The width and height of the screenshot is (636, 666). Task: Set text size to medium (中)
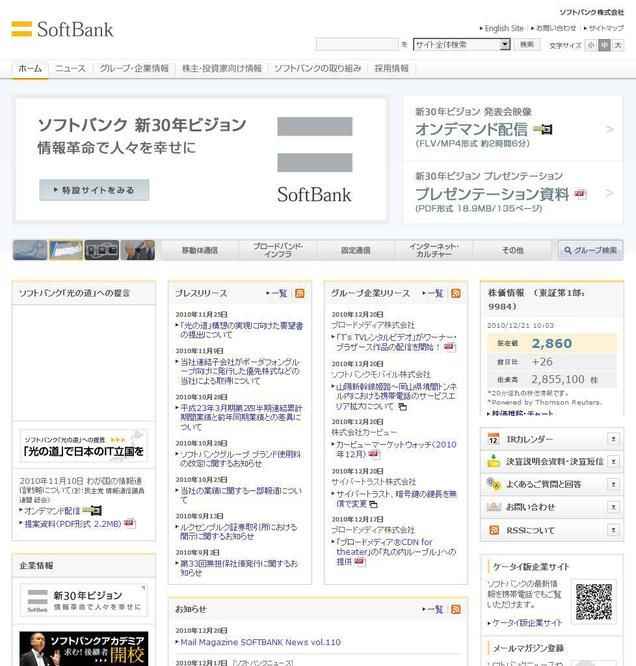604,45
